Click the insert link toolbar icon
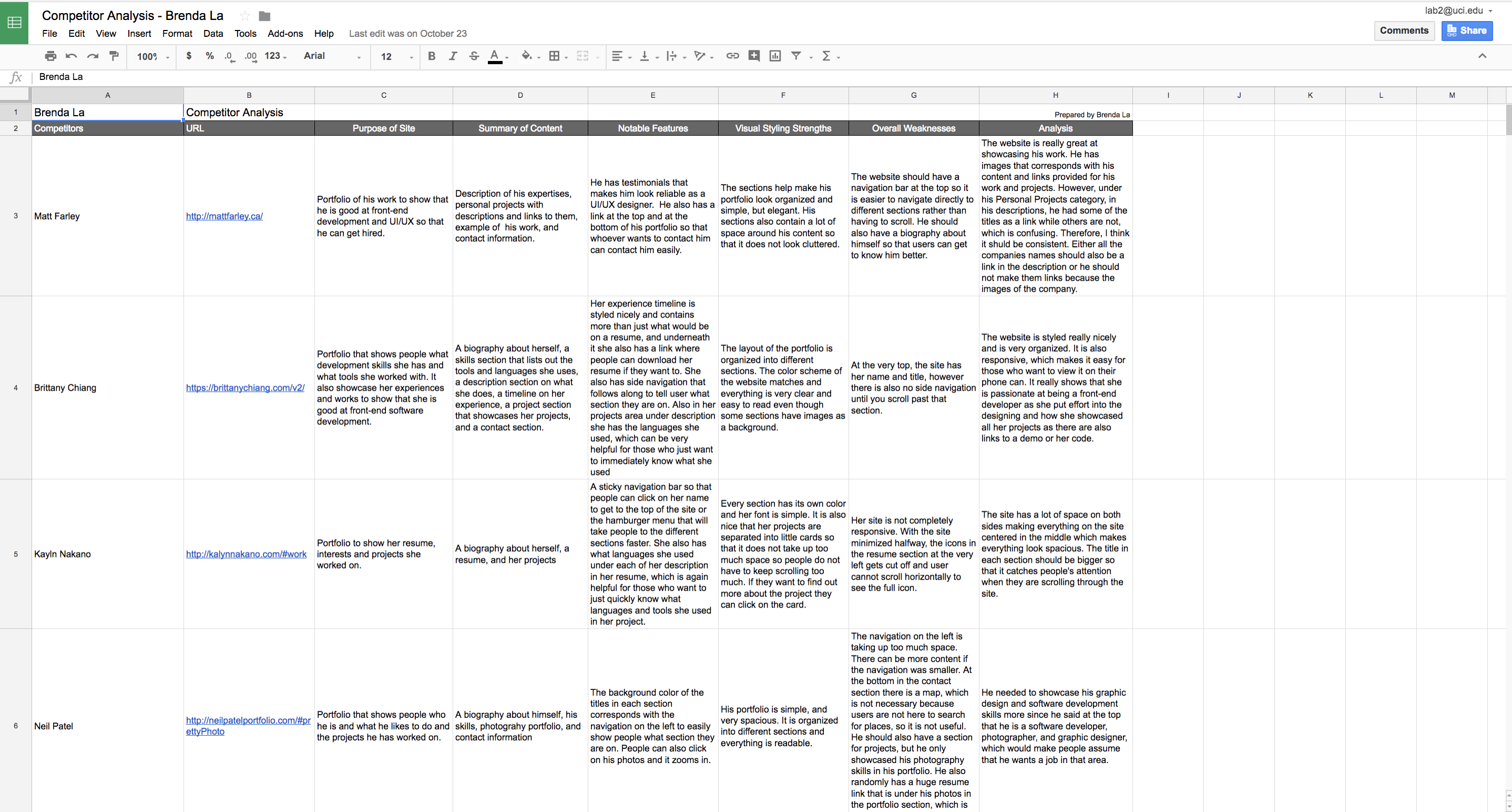1512x812 pixels. pos(732,56)
